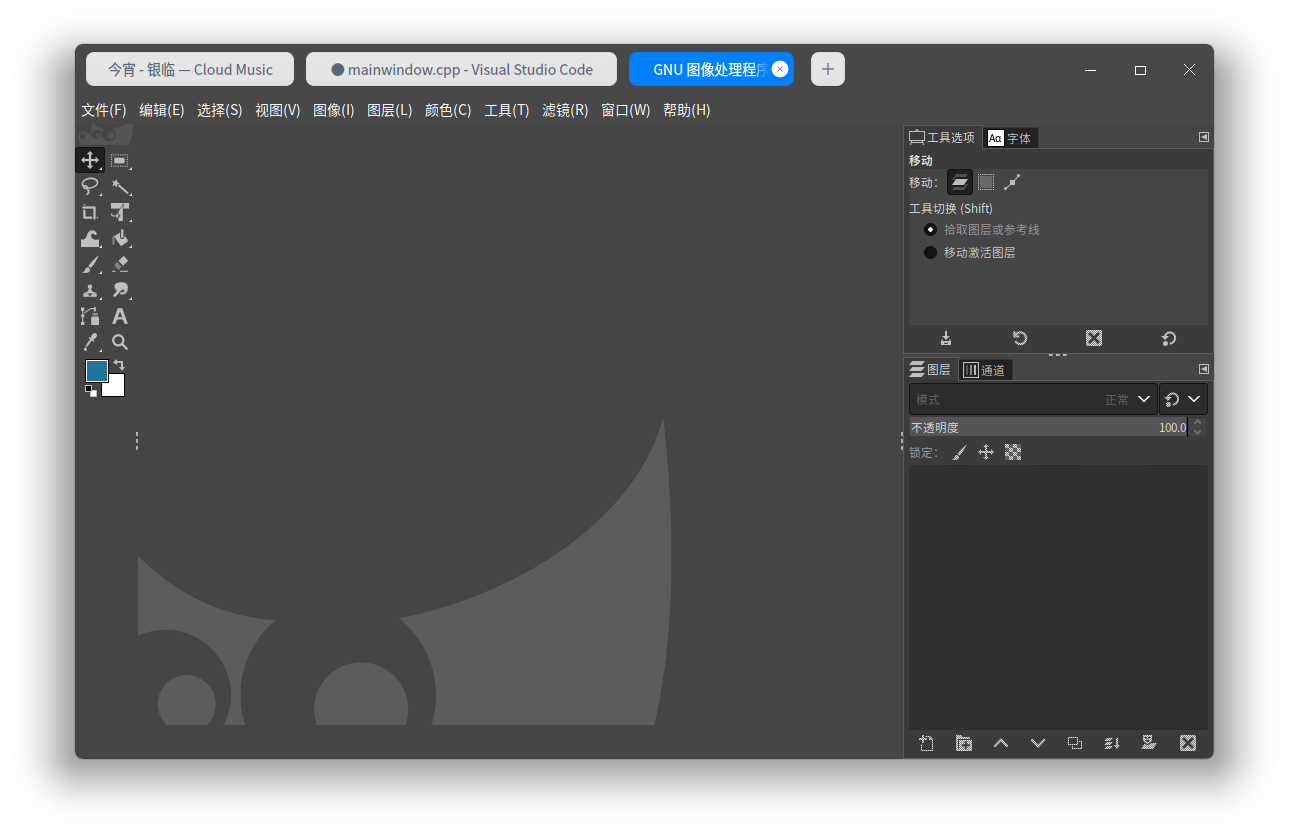Image resolution: width=1293 pixels, height=840 pixels.
Task: Select the Bucket Fill tool
Action: pyautogui.click(x=120, y=238)
